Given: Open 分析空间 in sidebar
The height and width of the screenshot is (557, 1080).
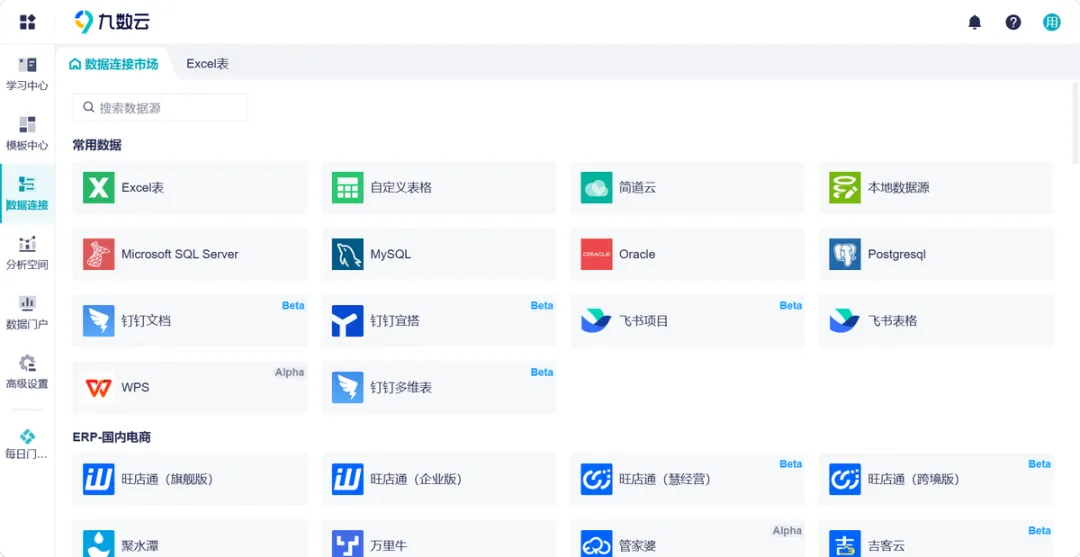Looking at the screenshot, I should [x=28, y=253].
